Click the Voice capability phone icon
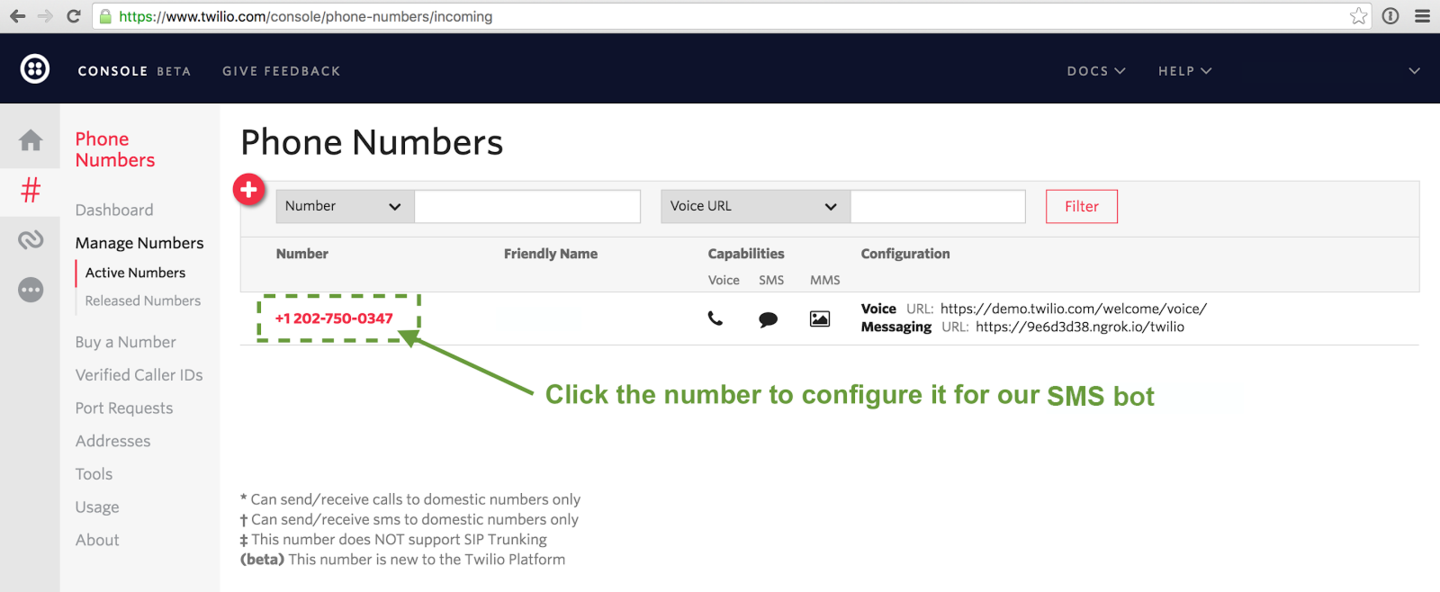Screen dimensions: 1440x592 click(715, 319)
